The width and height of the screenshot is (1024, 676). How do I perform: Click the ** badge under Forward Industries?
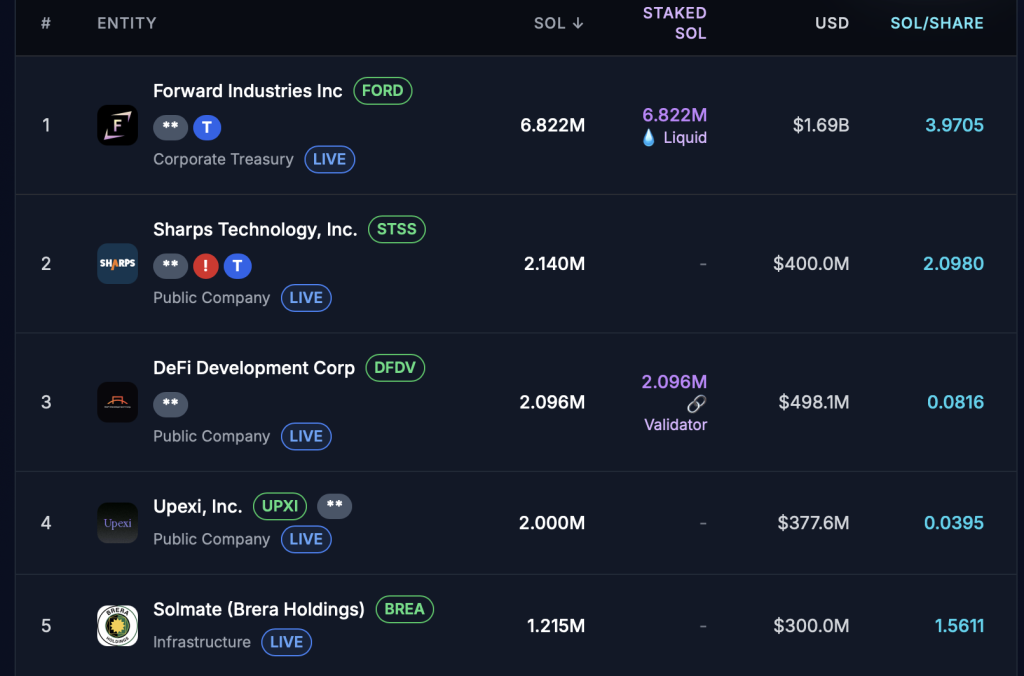[170, 127]
